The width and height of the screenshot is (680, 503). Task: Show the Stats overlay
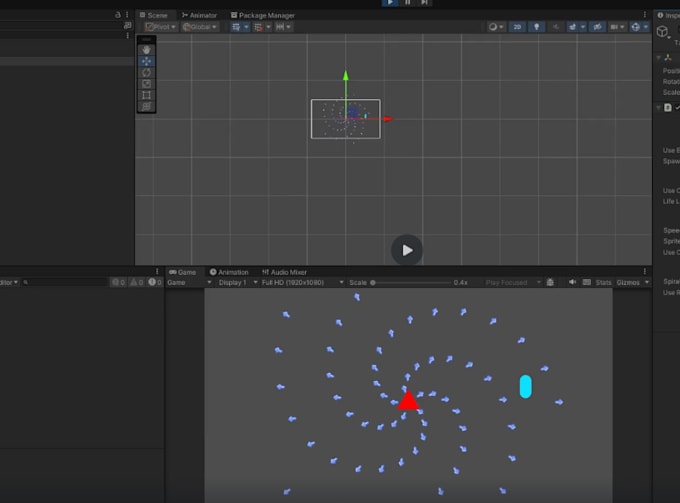pyautogui.click(x=603, y=282)
